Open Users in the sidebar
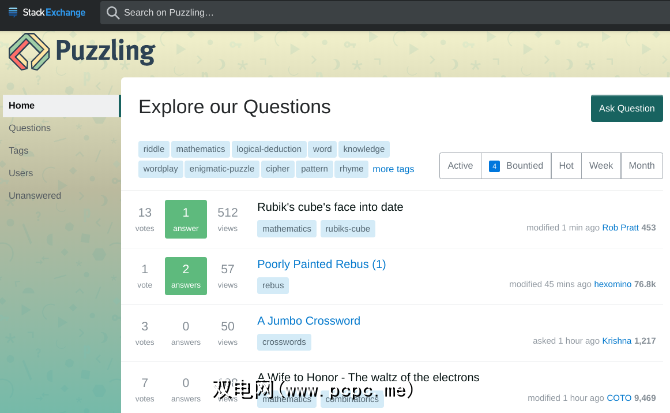The height and width of the screenshot is (413, 670). point(21,173)
